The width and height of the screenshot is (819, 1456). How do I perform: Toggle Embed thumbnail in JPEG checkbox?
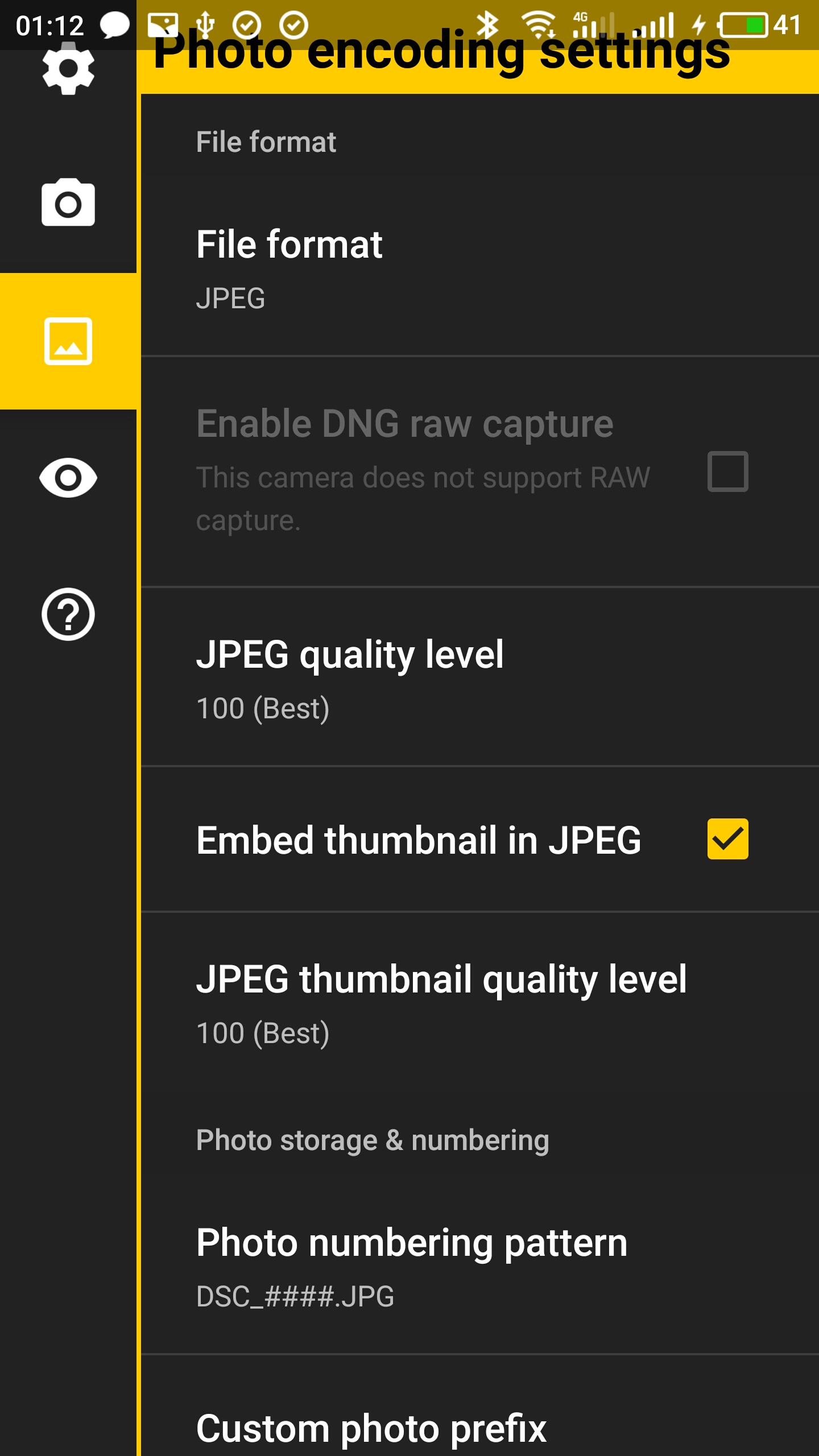point(727,839)
